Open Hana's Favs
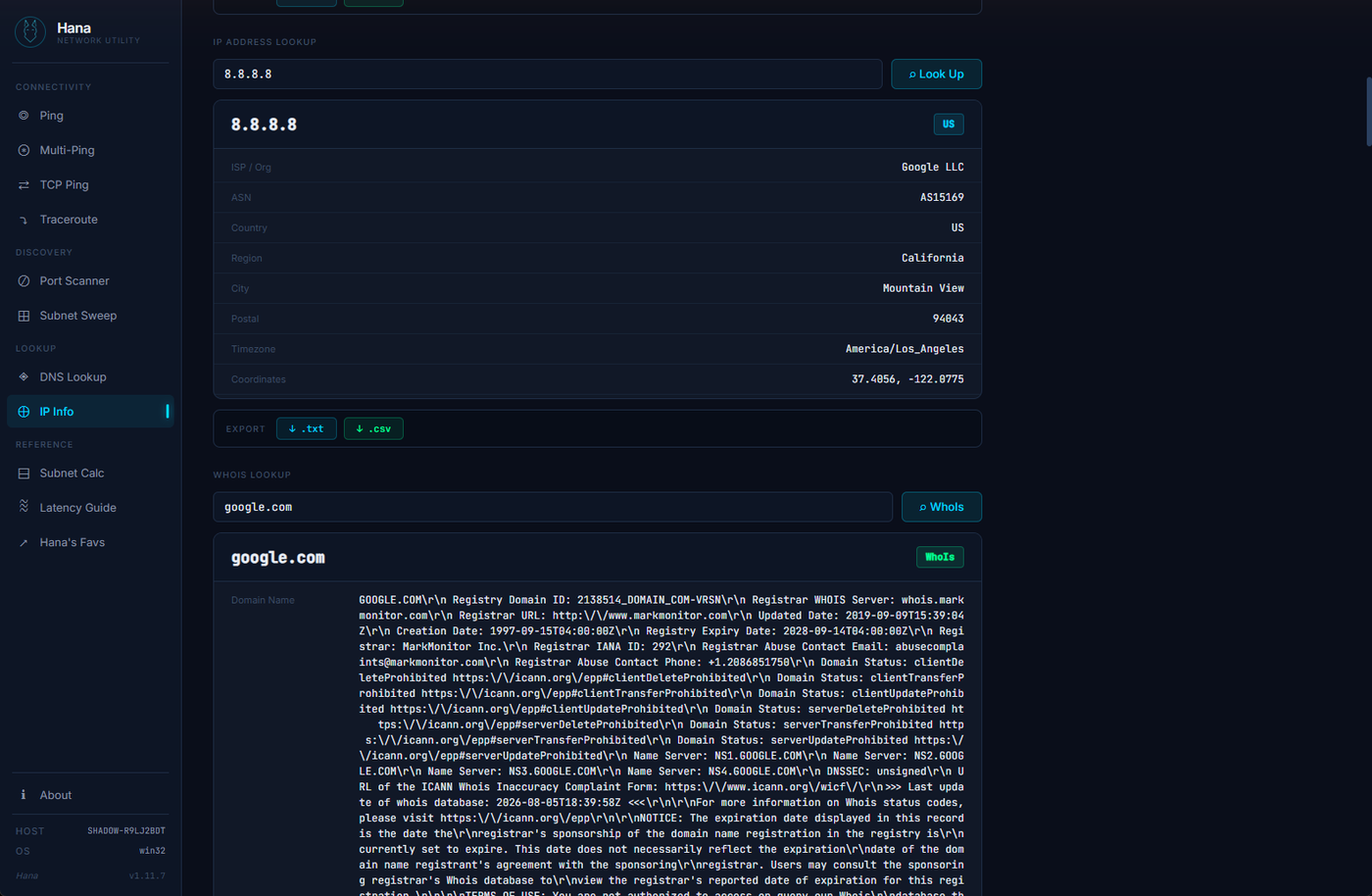This screenshot has height=896, width=1372. [90, 543]
